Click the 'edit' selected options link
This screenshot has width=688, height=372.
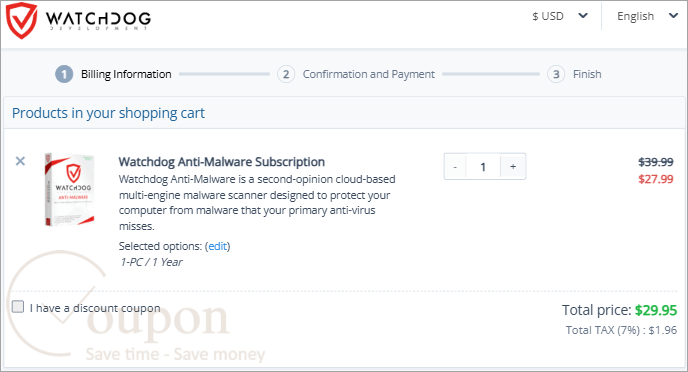click(x=218, y=246)
